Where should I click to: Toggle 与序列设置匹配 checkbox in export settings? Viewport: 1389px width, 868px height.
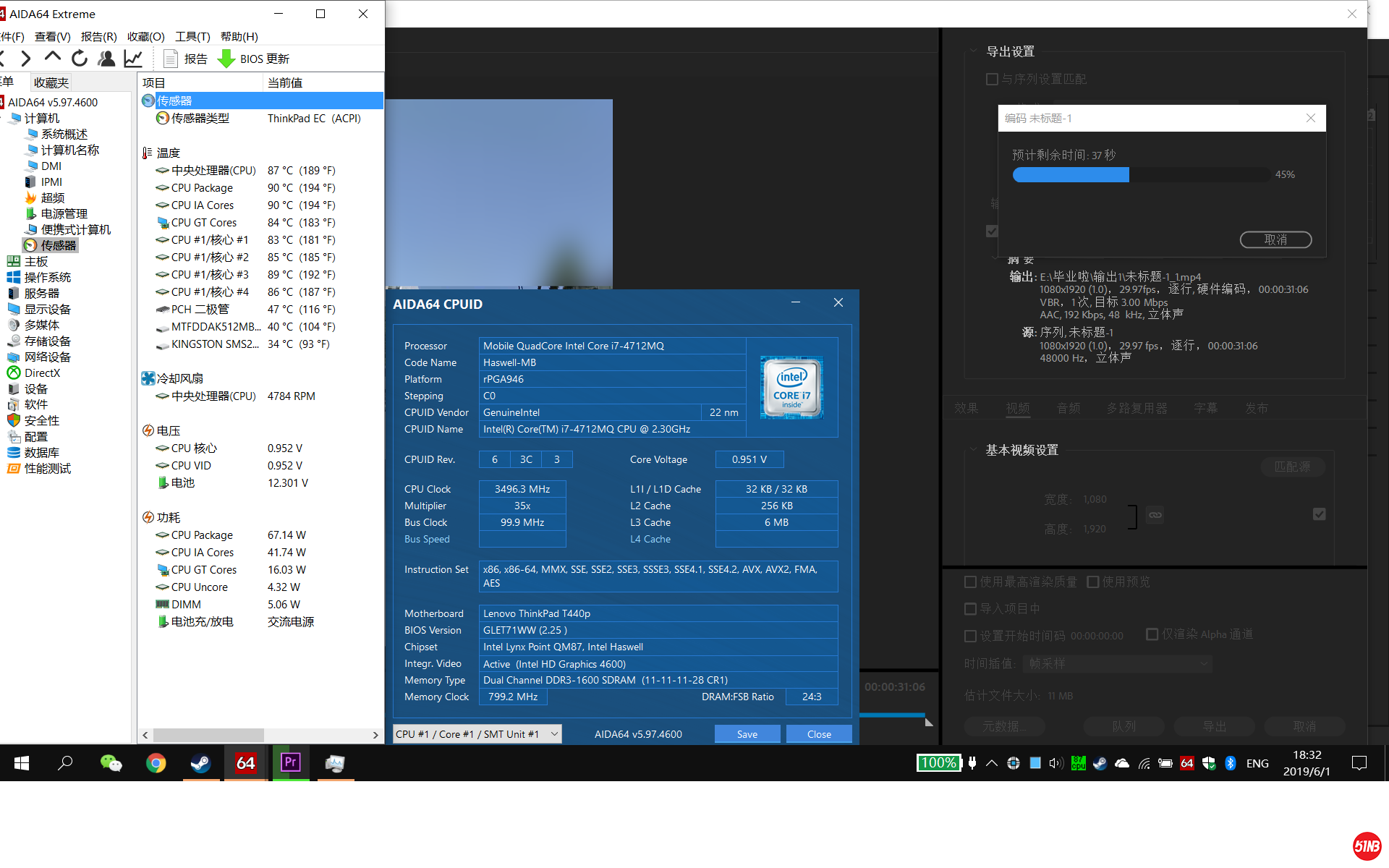(993, 79)
